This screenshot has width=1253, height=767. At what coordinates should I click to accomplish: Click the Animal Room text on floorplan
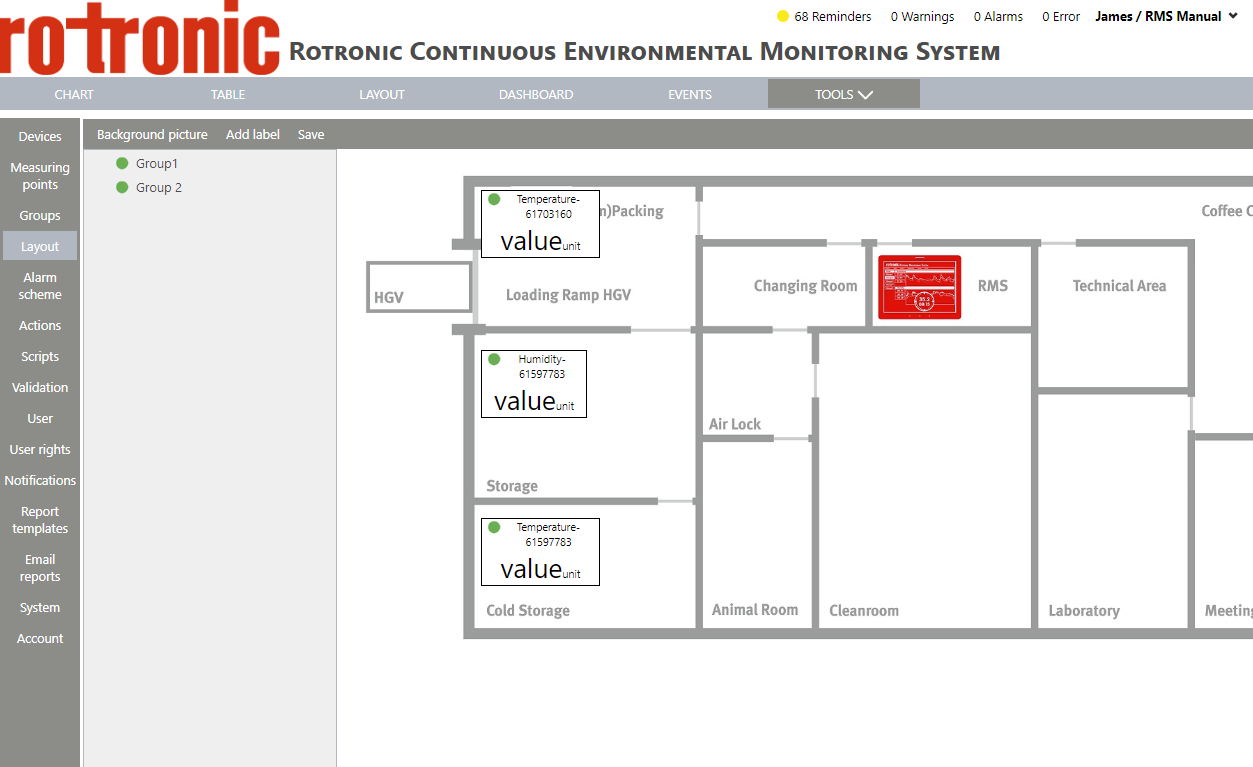coord(755,610)
